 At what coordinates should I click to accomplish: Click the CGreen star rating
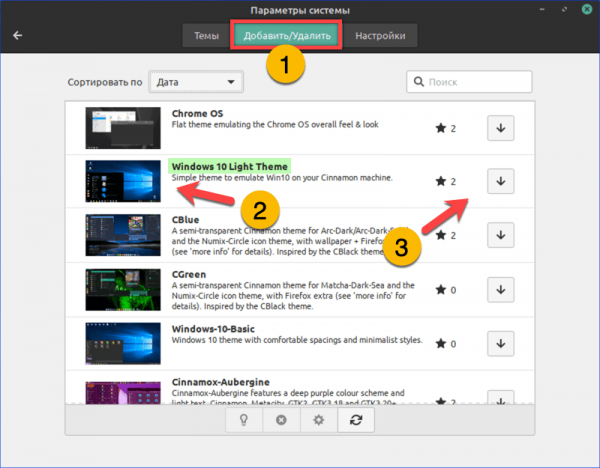click(446, 290)
